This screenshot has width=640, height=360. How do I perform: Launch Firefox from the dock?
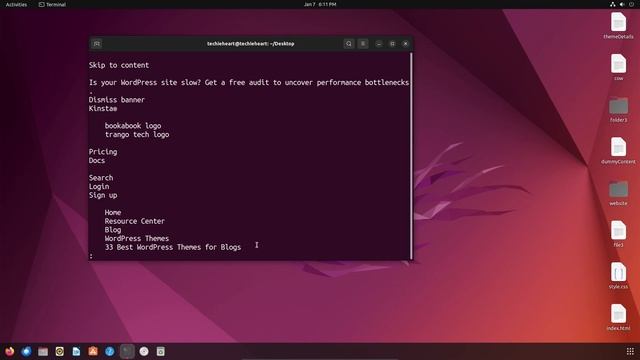[x=9, y=351]
